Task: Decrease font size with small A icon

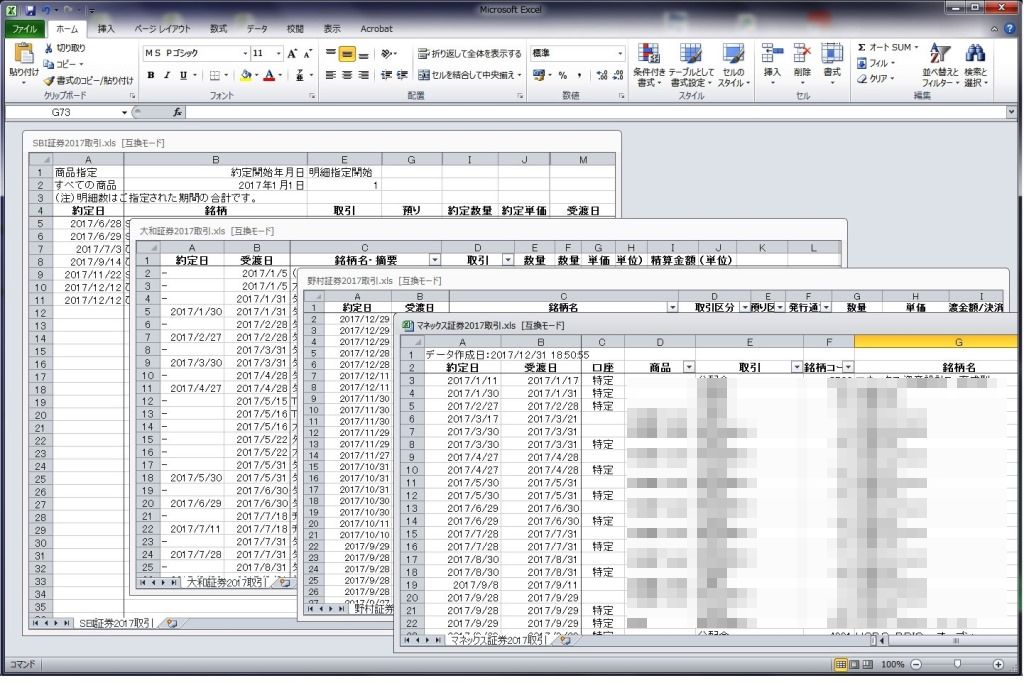Action: point(308,54)
